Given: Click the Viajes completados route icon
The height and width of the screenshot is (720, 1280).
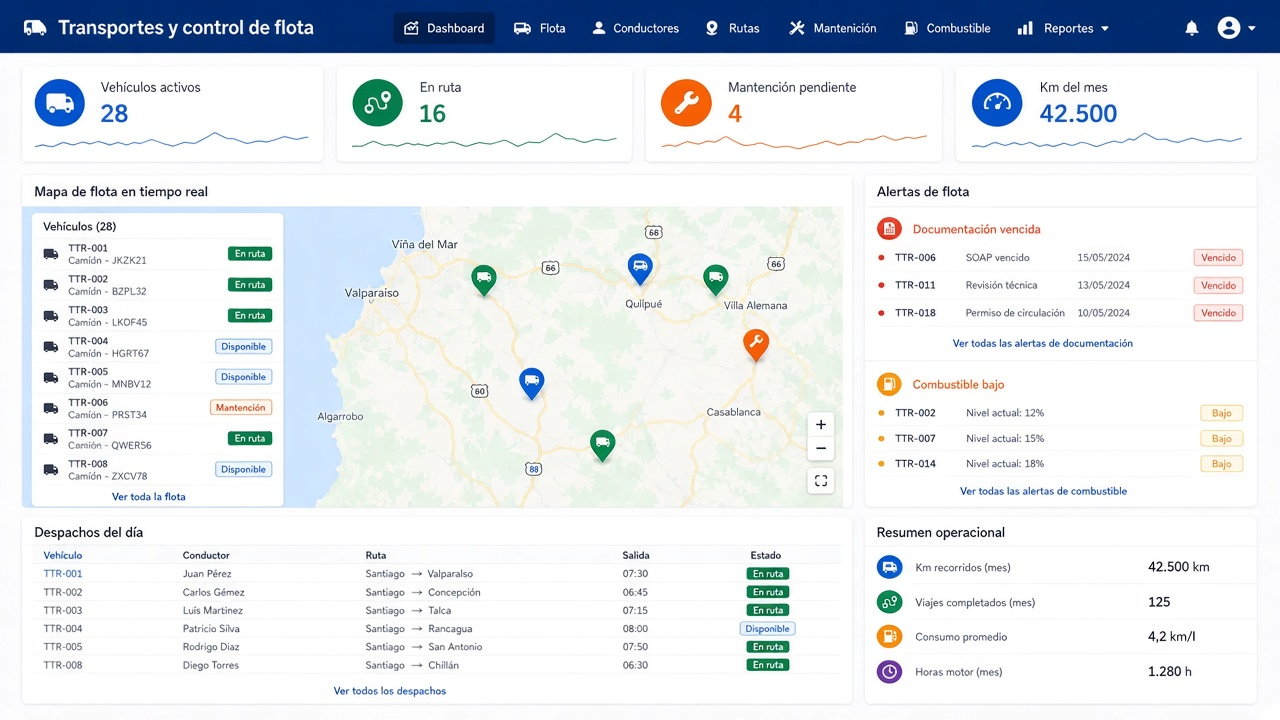Looking at the screenshot, I should pyautogui.click(x=889, y=602).
